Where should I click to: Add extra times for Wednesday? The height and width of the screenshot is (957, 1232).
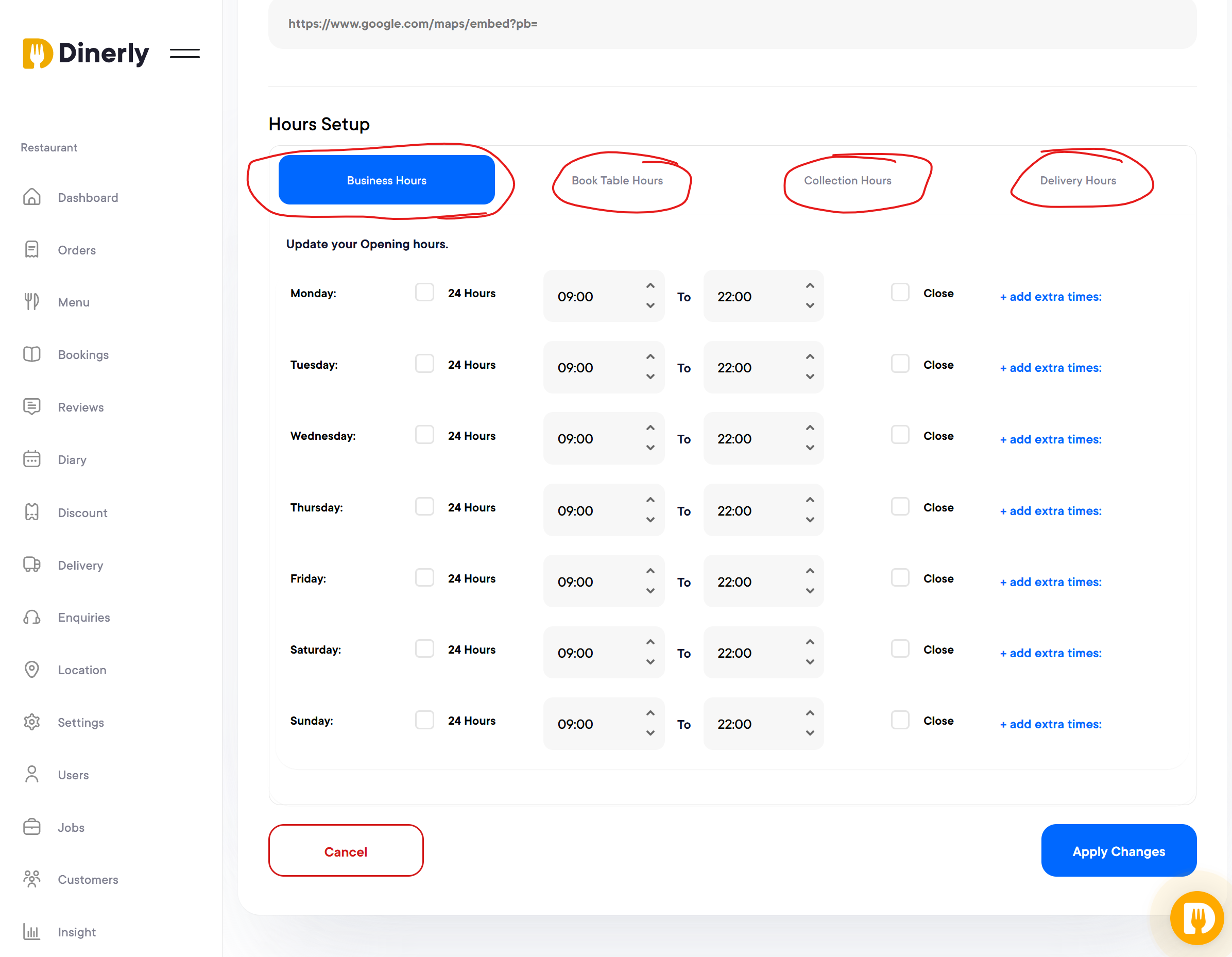click(x=1050, y=439)
